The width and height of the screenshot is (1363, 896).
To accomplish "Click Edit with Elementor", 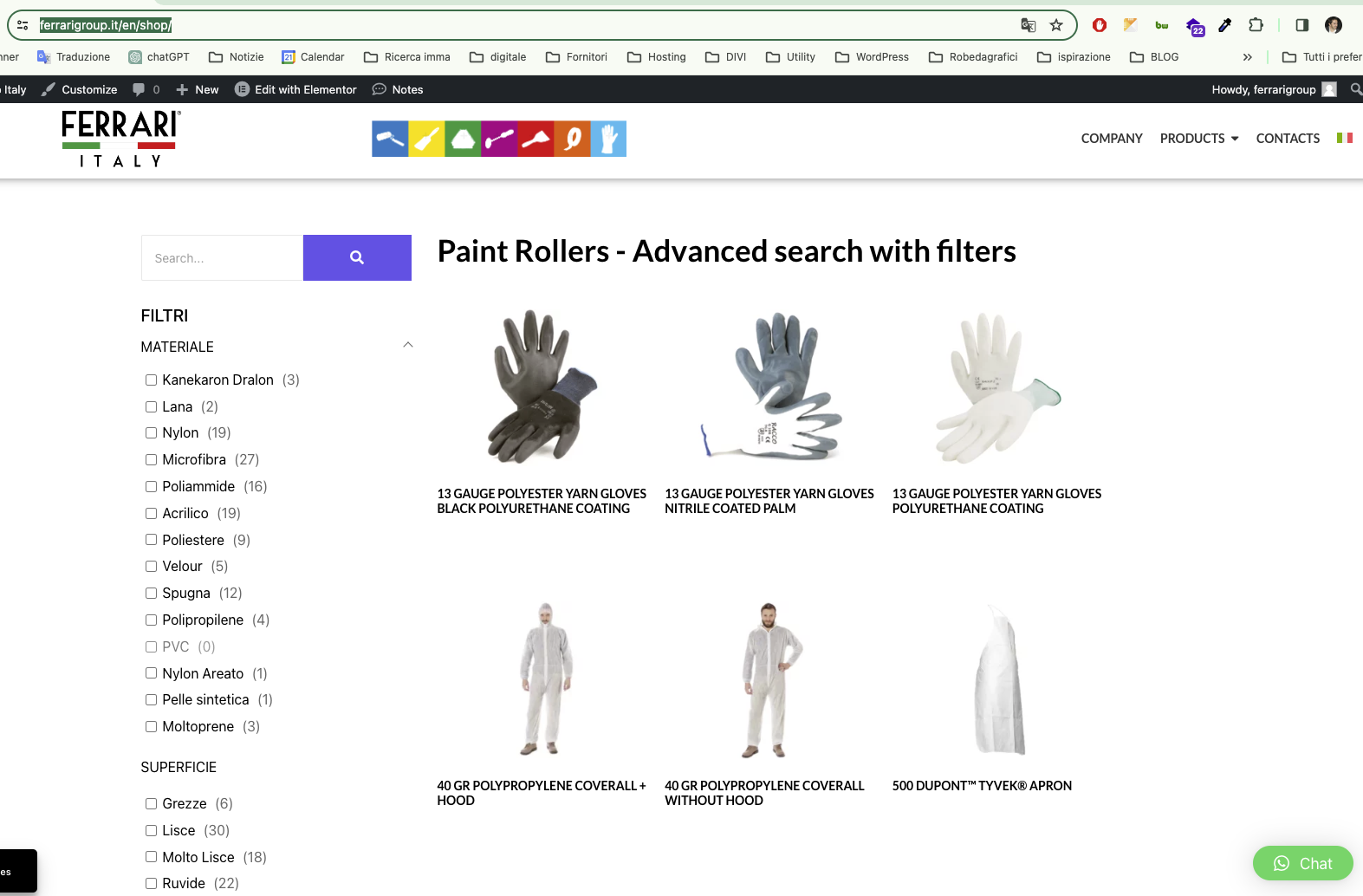I will (x=296, y=89).
